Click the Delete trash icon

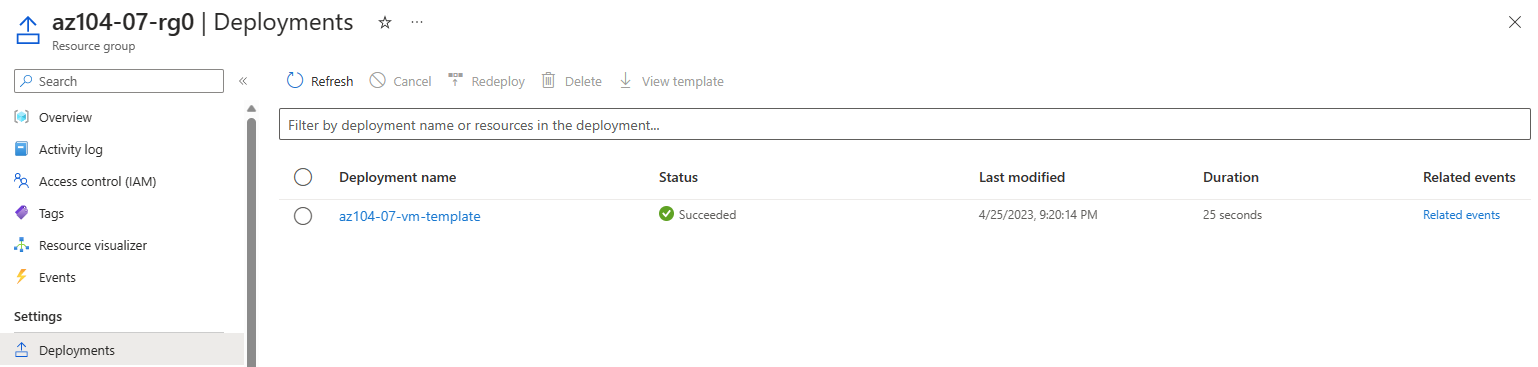pyautogui.click(x=548, y=81)
